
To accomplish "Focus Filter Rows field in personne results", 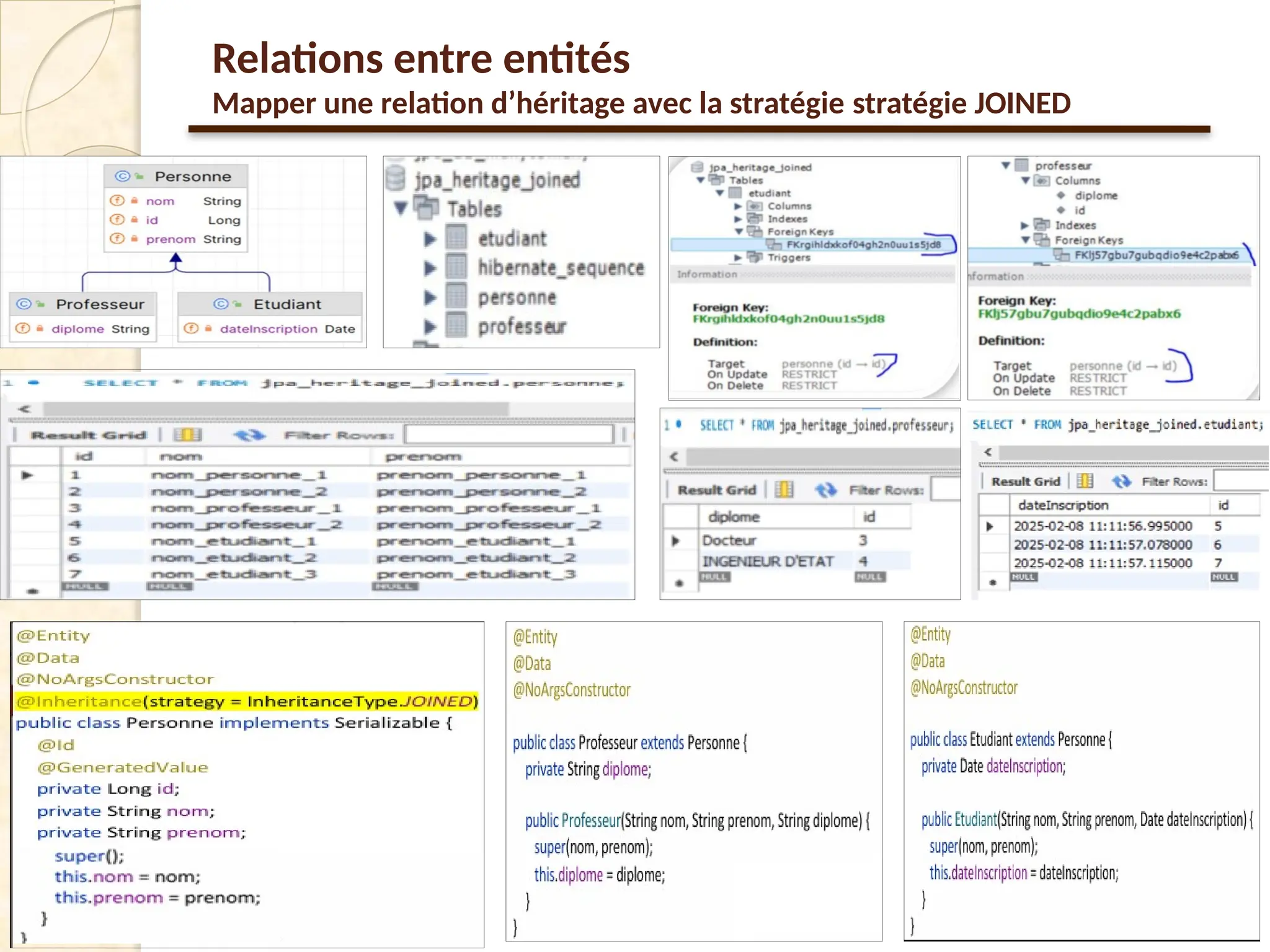I will coord(509,434).
